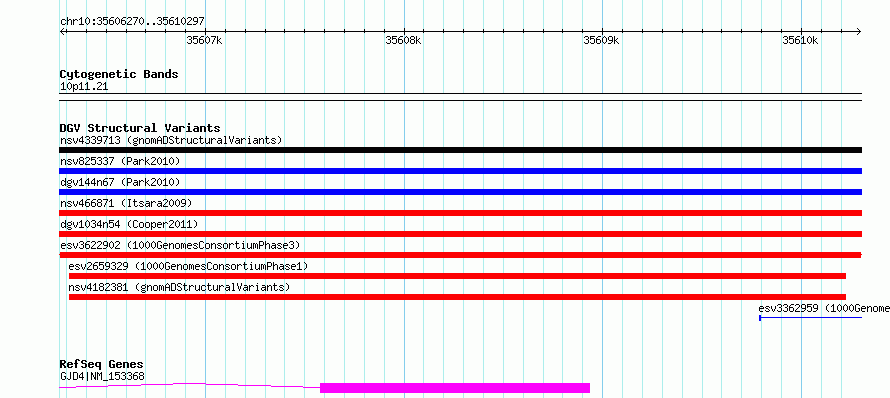
Task: Click the 10p11.21 cytogenetic band line
Action: coord(460,97)
